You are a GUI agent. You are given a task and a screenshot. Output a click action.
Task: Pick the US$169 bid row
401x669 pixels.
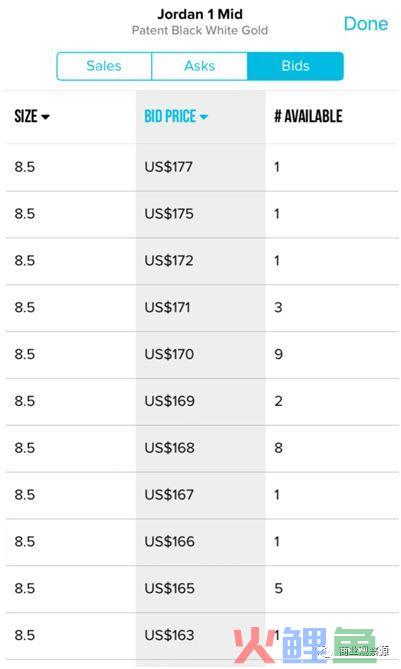[x=202, y=401]
